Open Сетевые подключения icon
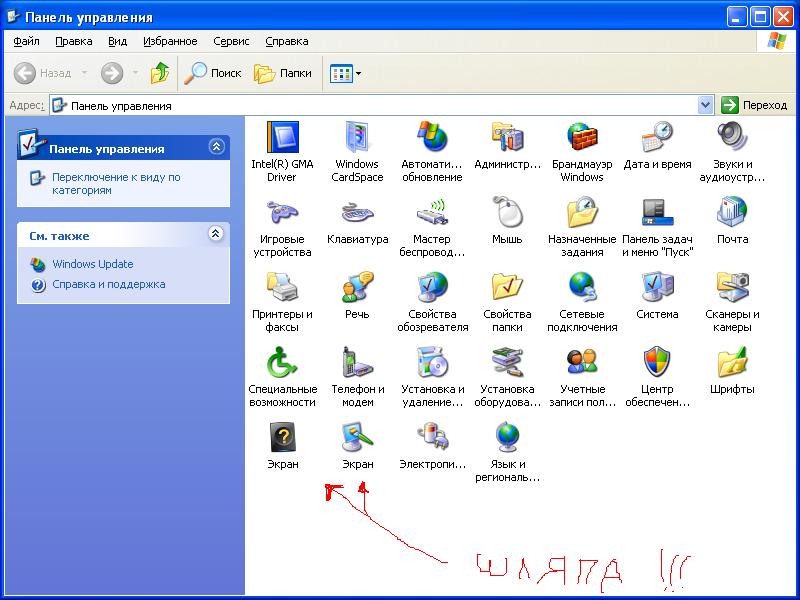The height and width of the screenshot is (600, 800). click(582, 288)
